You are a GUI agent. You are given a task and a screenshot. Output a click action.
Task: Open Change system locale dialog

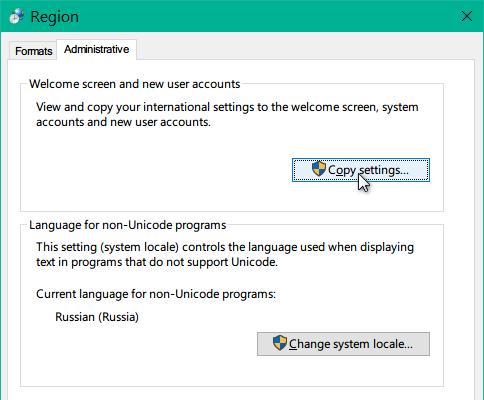pos(343,344)
